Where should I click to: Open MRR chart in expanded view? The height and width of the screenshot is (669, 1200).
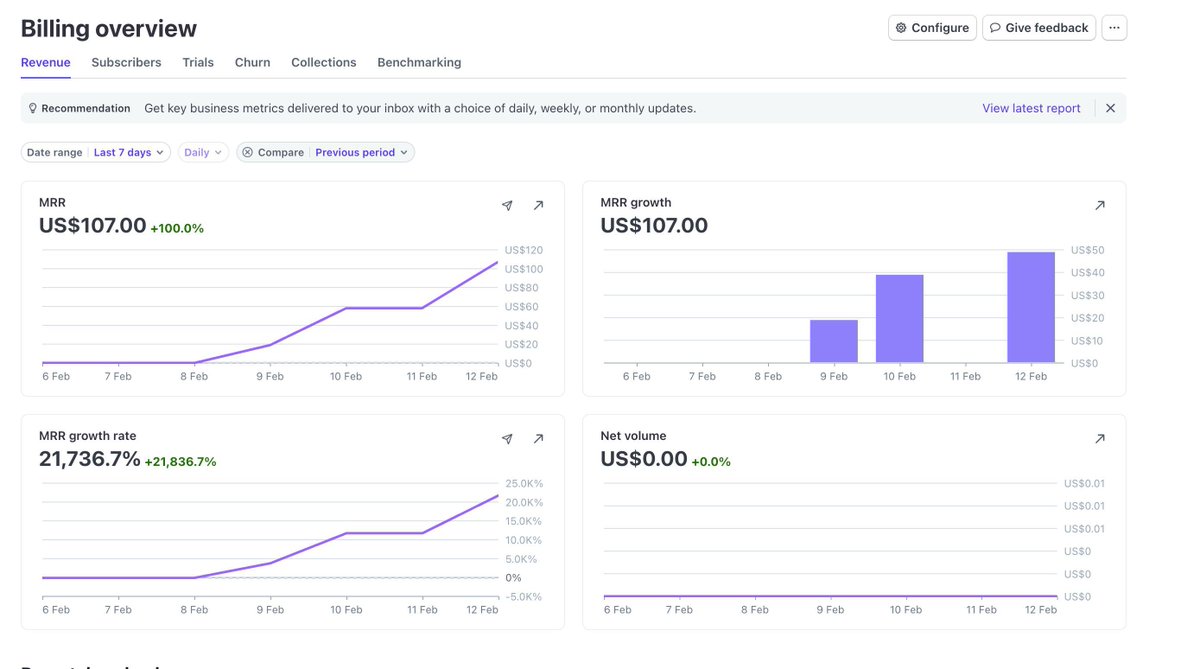point(538,205)
